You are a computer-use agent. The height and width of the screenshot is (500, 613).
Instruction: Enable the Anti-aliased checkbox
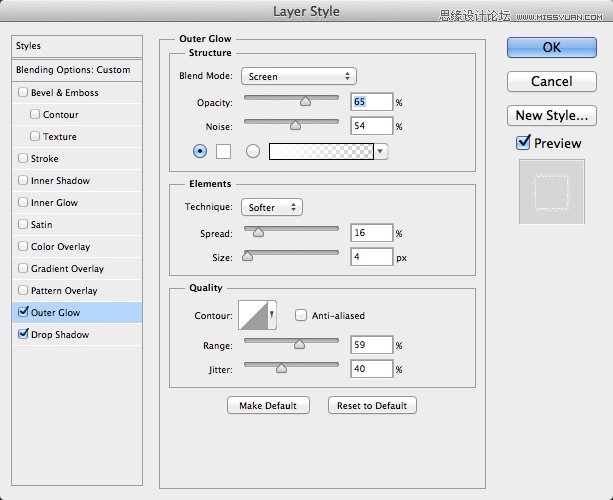(x=301, y=316)
